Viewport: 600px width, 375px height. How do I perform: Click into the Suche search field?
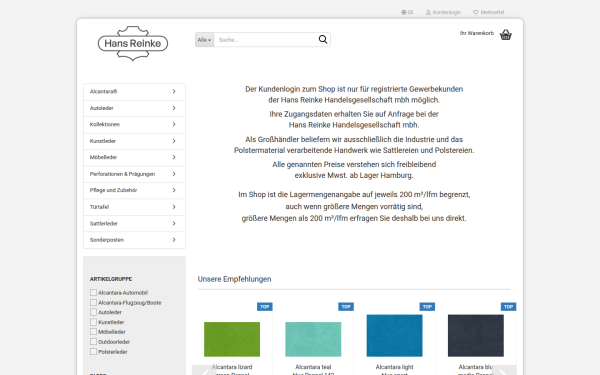(x=266, y=40)
